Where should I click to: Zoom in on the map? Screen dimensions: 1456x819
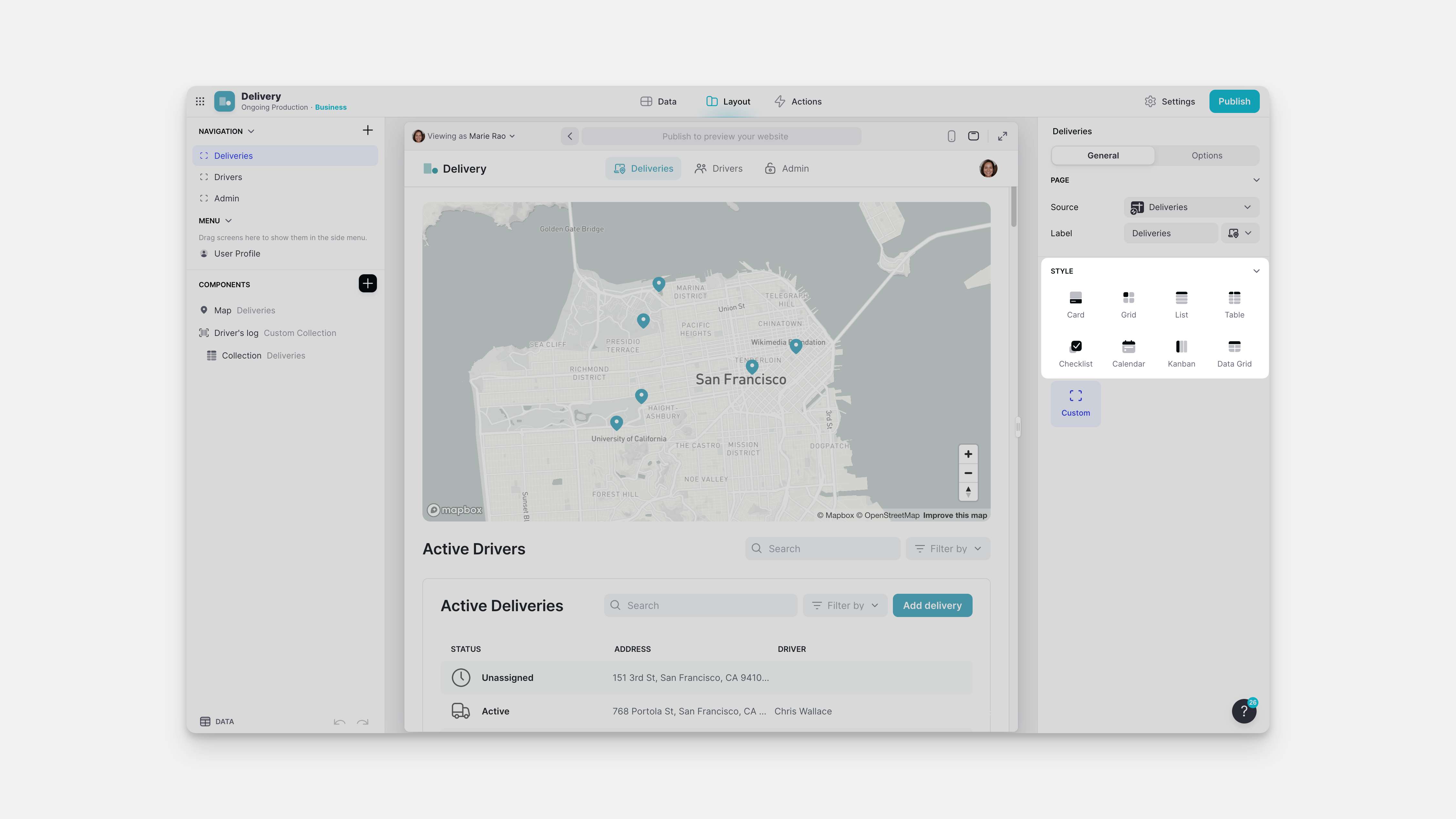[968, 454]
